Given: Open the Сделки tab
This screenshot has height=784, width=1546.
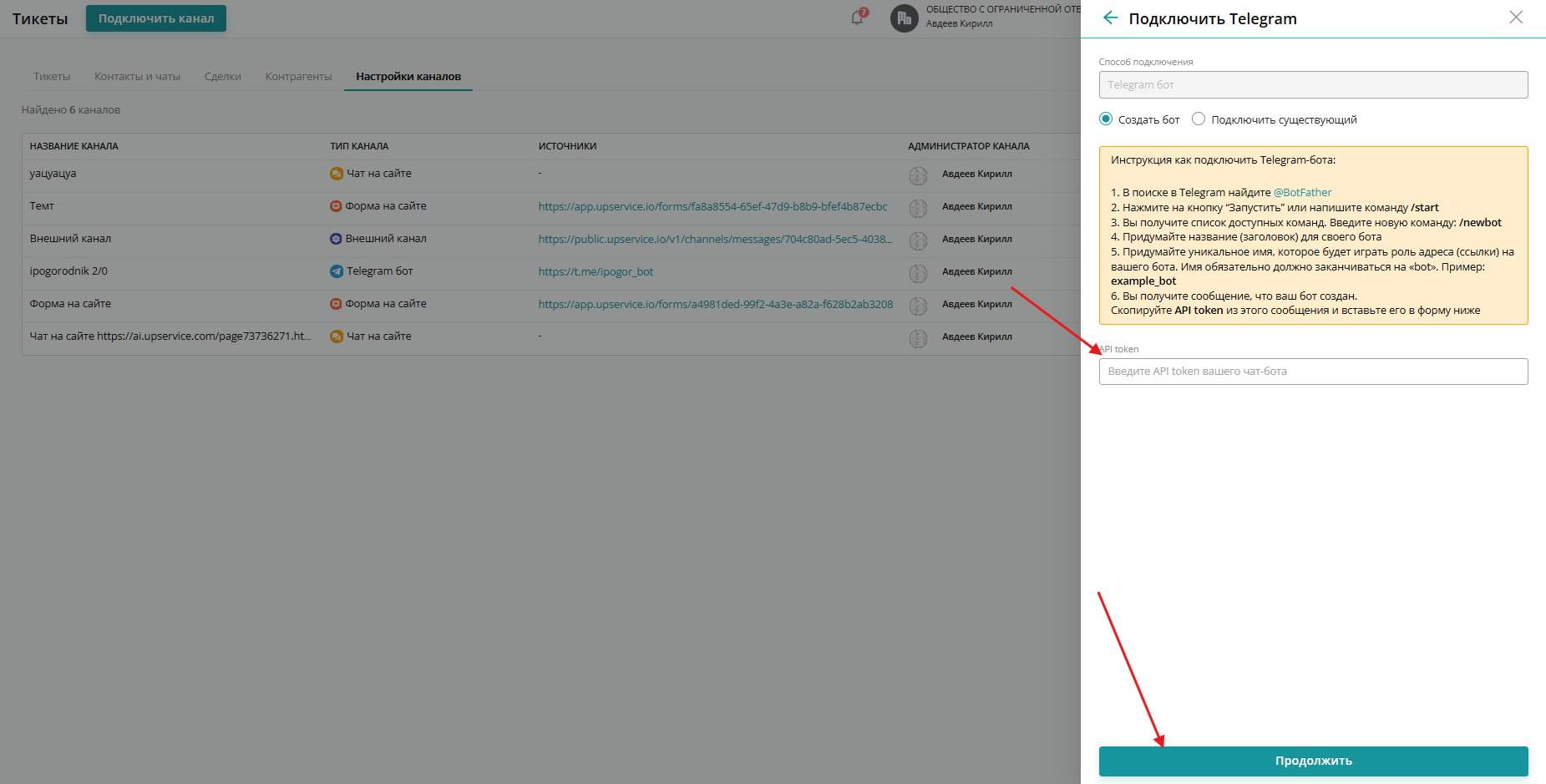Looking at the screenshot, I should point(223,76).
